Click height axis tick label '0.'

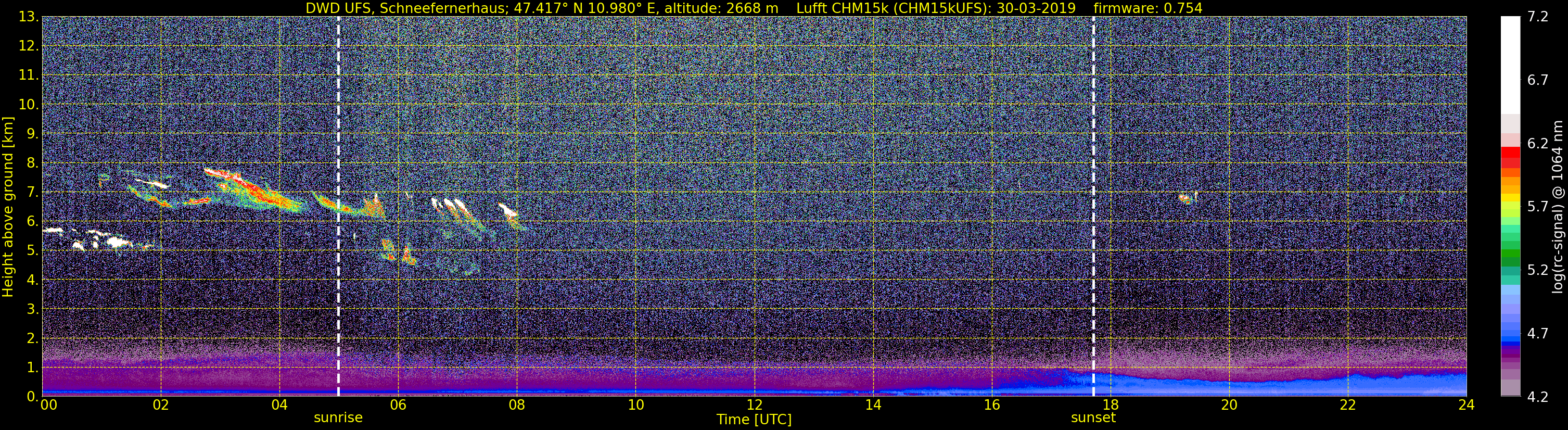tap(32, 397)
